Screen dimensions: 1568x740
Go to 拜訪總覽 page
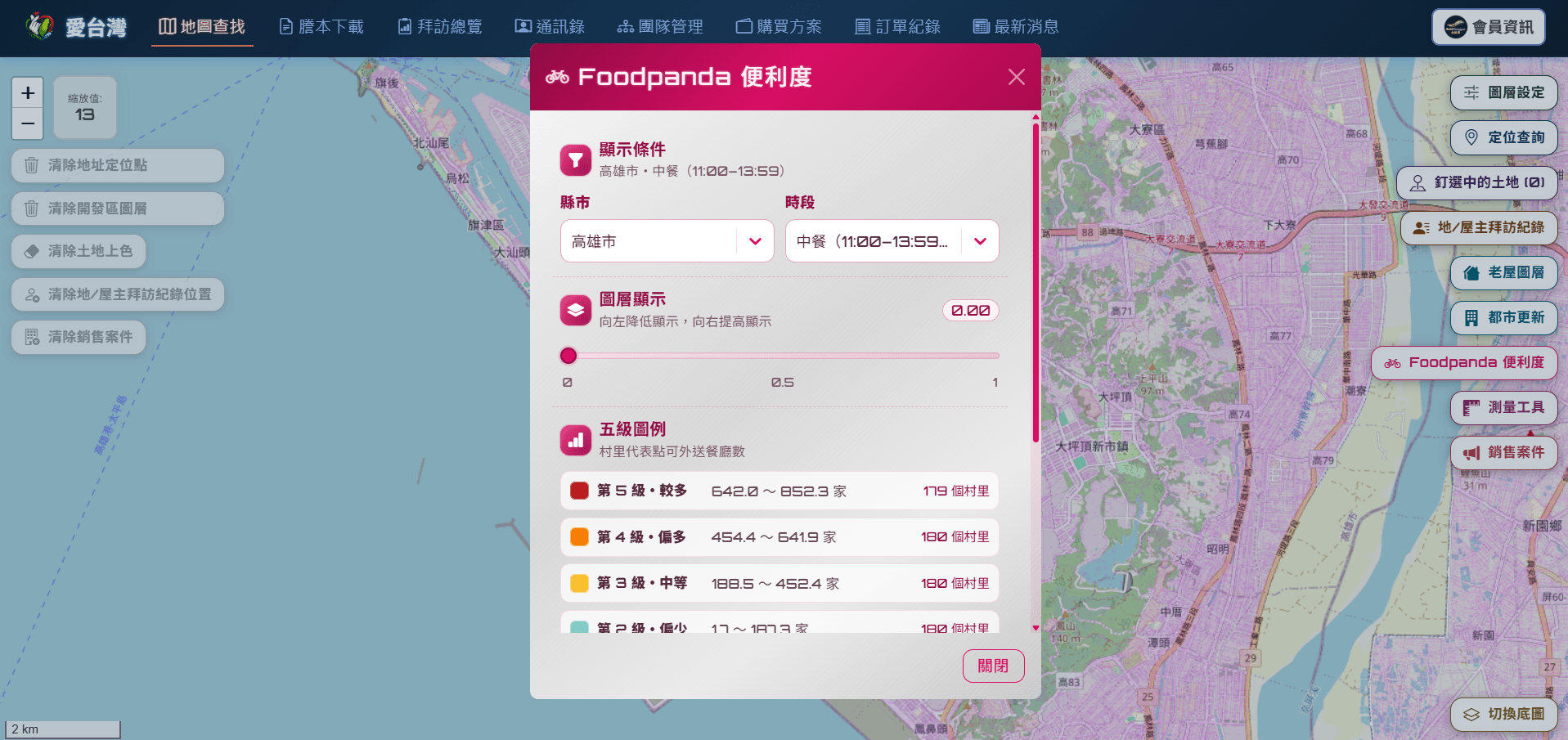point(440,27)
